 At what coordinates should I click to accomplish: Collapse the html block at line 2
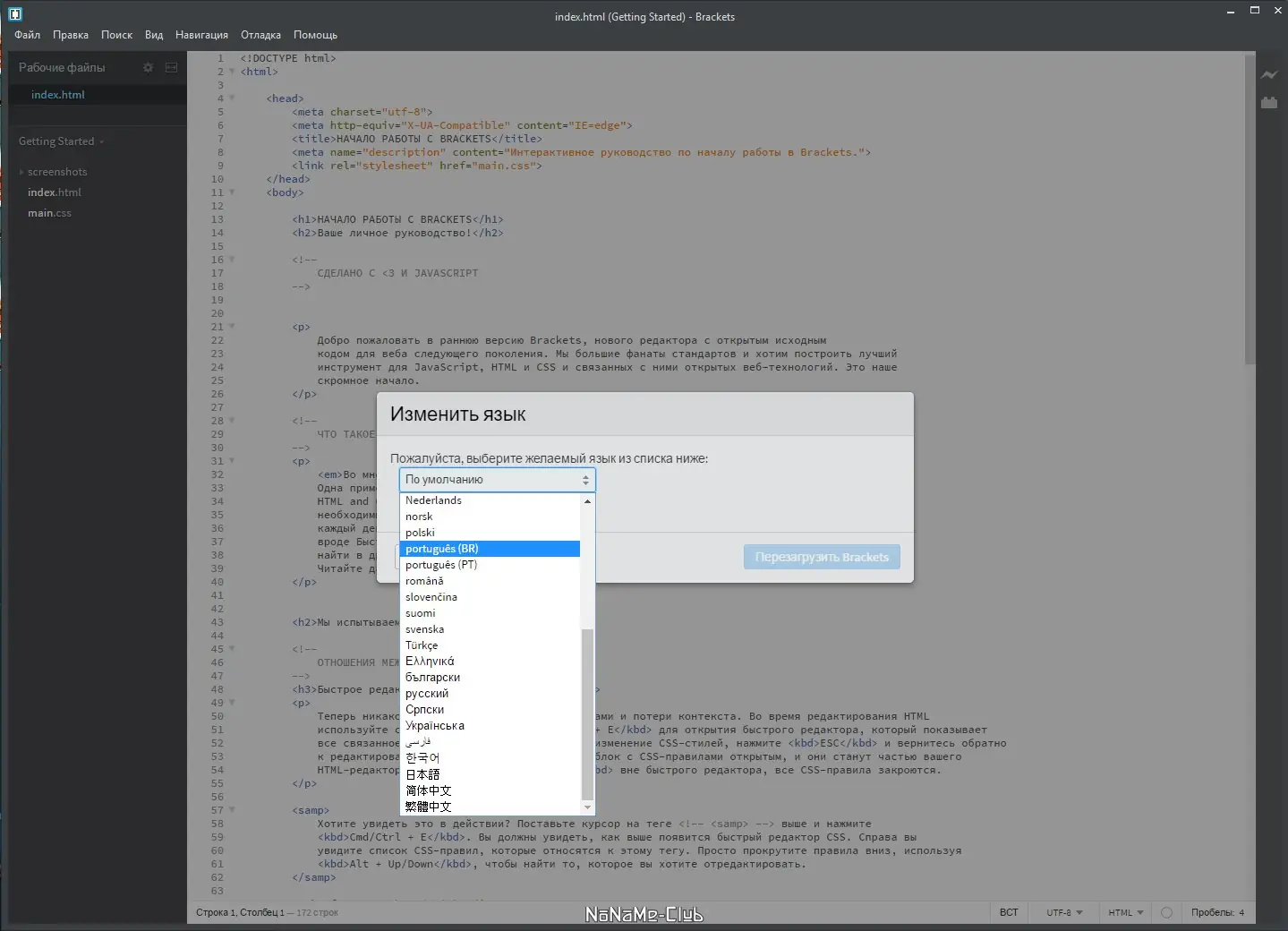232,72
